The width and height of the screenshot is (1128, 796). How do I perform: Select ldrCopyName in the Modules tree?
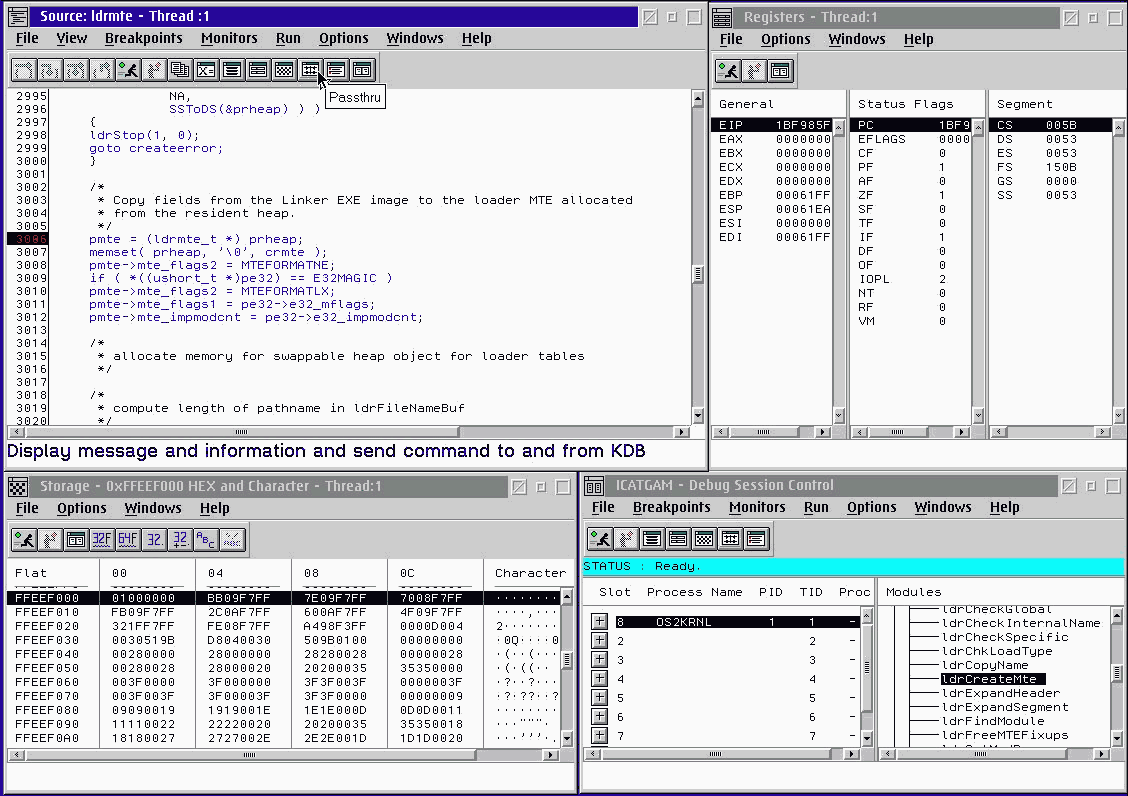click(985, 665)
